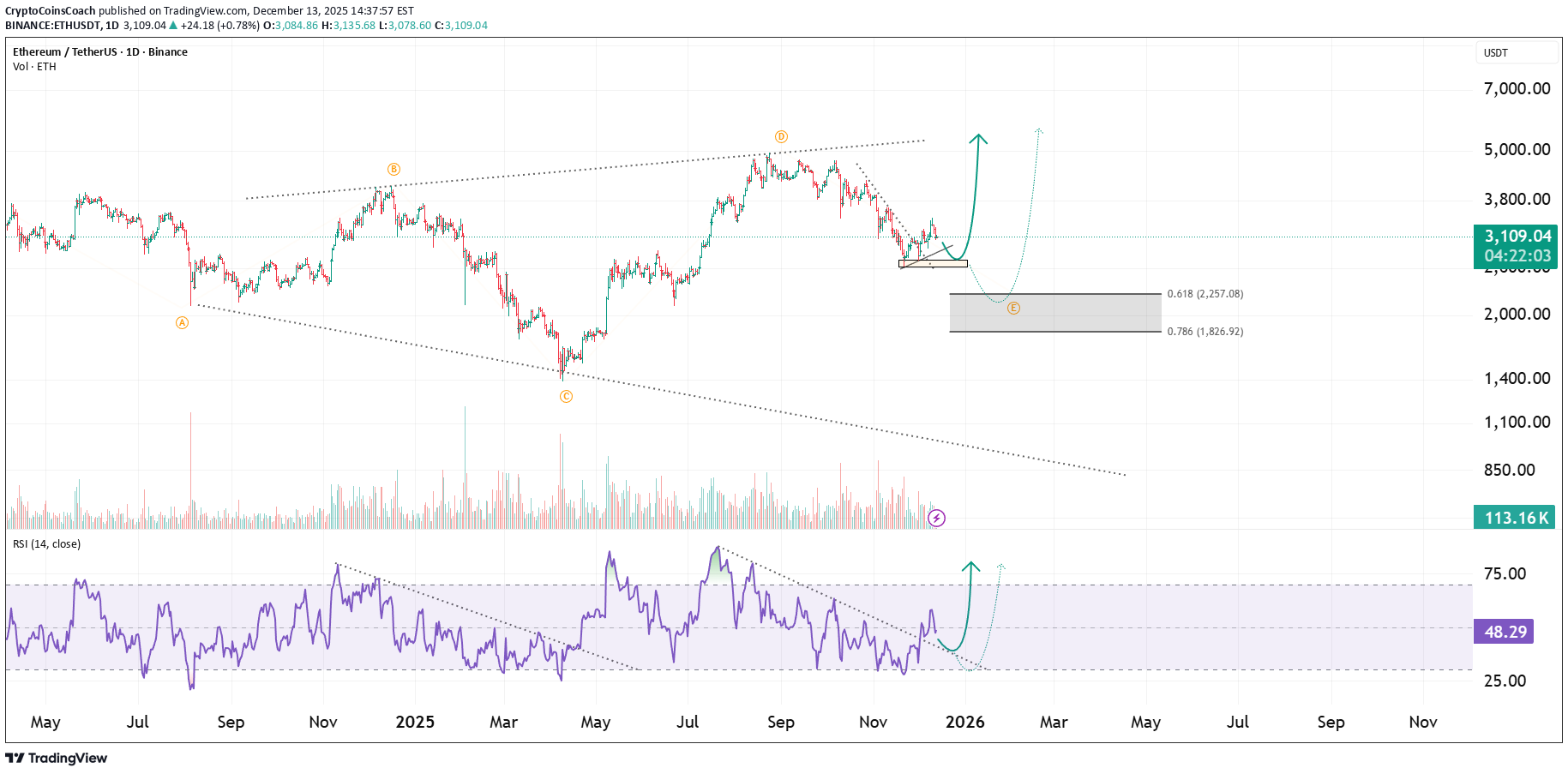Image resolution: width=1568 pixels, height=774 pixels.
Task: Click the TradingView logo
Action: [57, 759]
